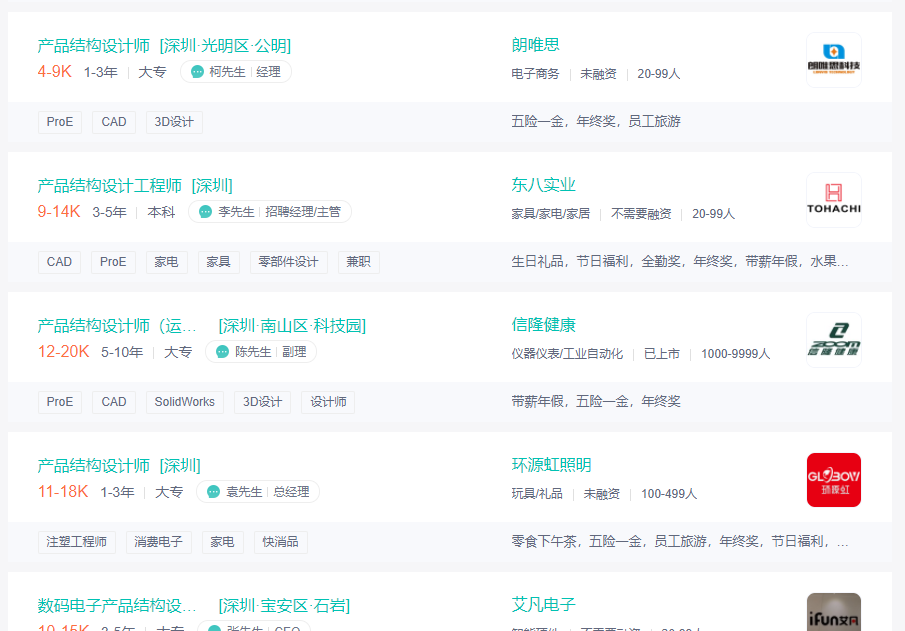Click the 3D设计 tag under 朗唯思 job

[174, 122]
